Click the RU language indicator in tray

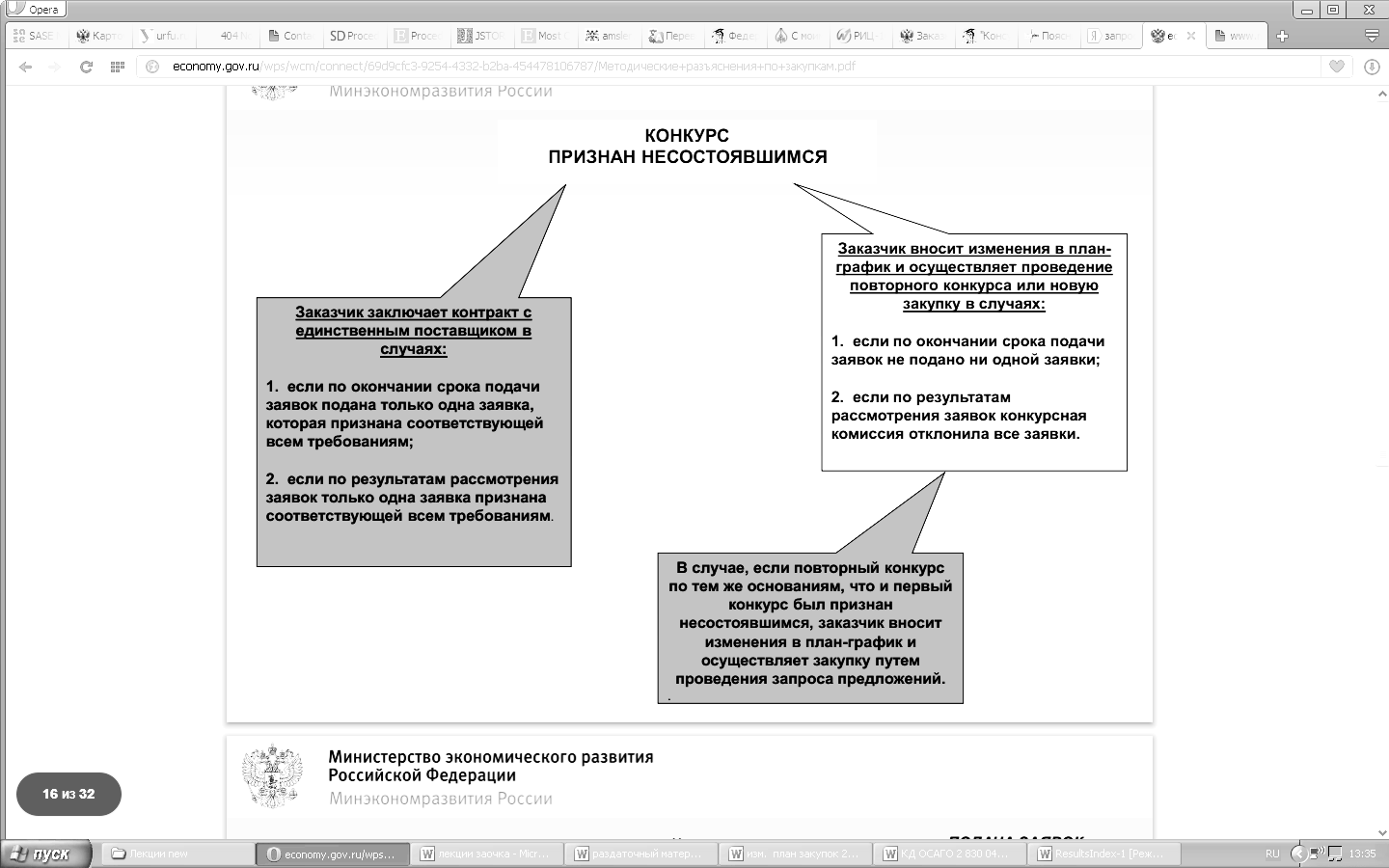click(x=1272, y=854)
